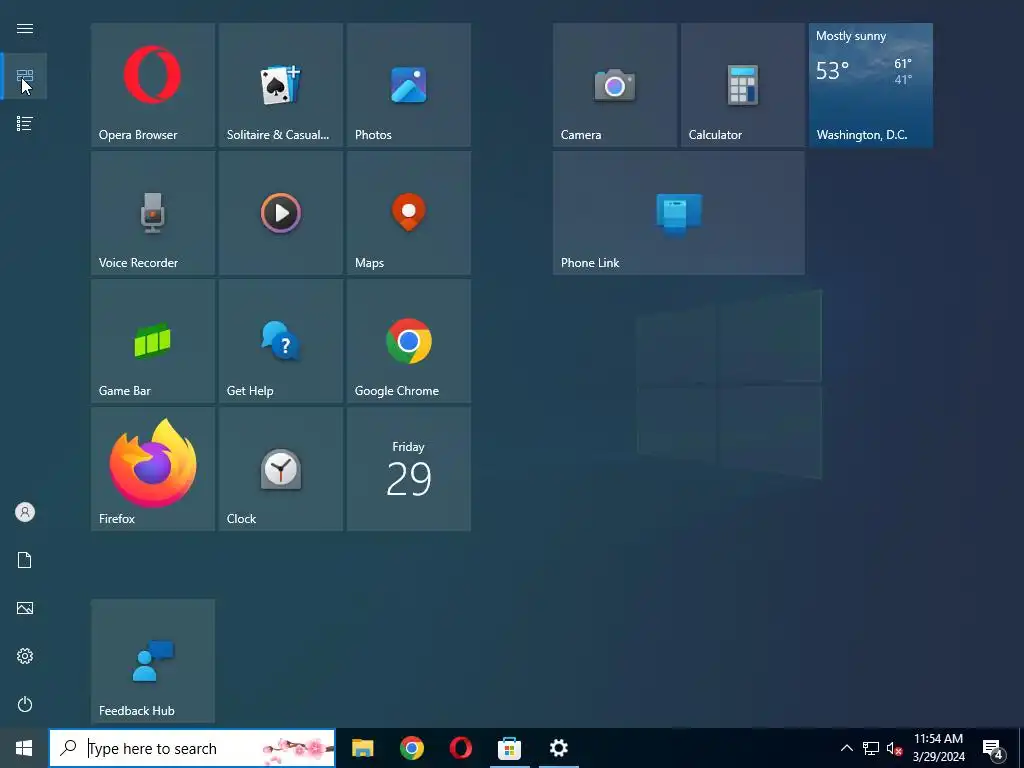
Task: Open the Maps tile
Action: pos(409,213)
